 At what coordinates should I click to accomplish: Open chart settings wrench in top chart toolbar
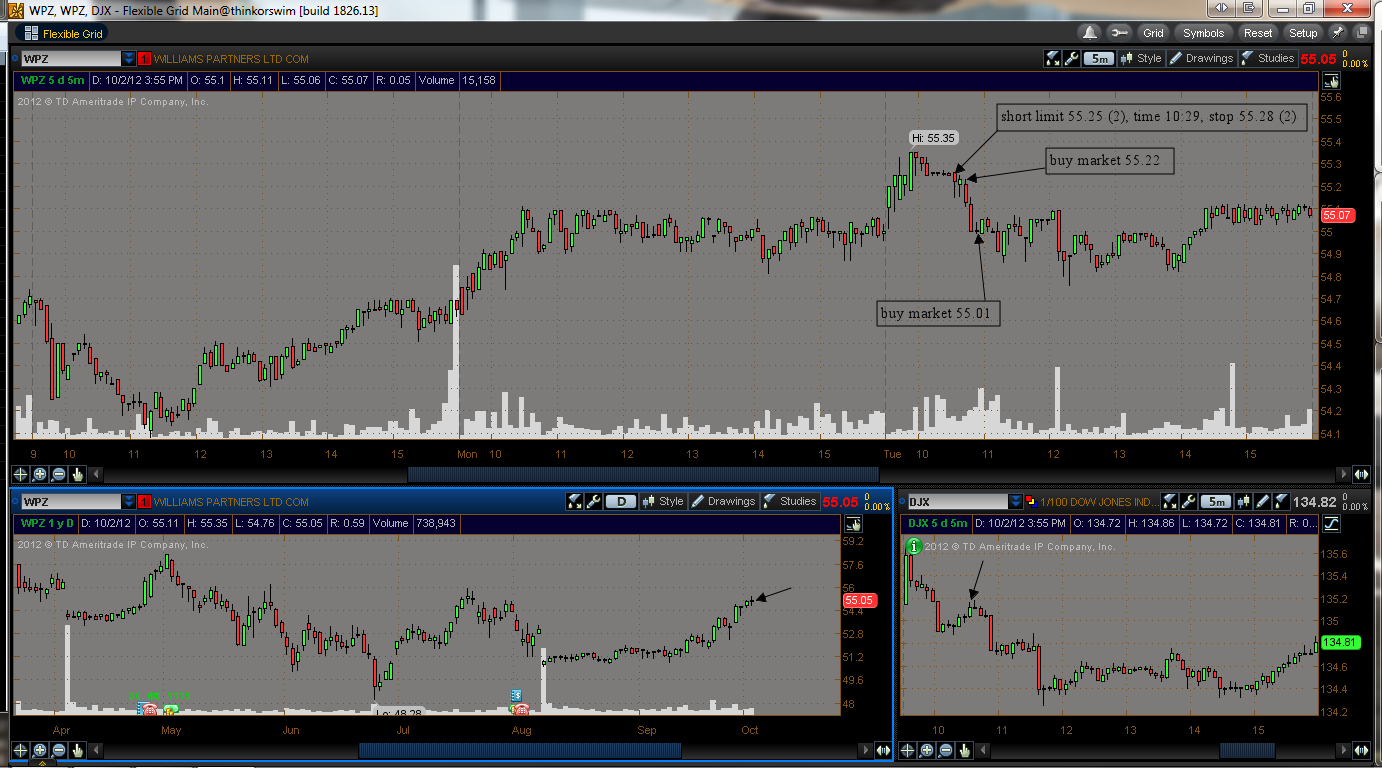1072,58
